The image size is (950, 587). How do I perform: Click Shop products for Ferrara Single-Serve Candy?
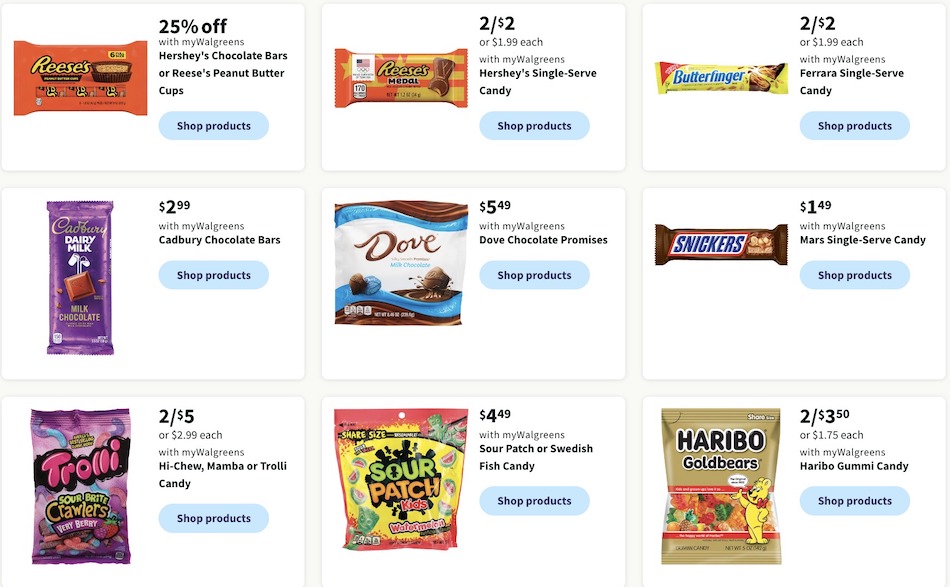pyautogui.click(x=854, y=125)
